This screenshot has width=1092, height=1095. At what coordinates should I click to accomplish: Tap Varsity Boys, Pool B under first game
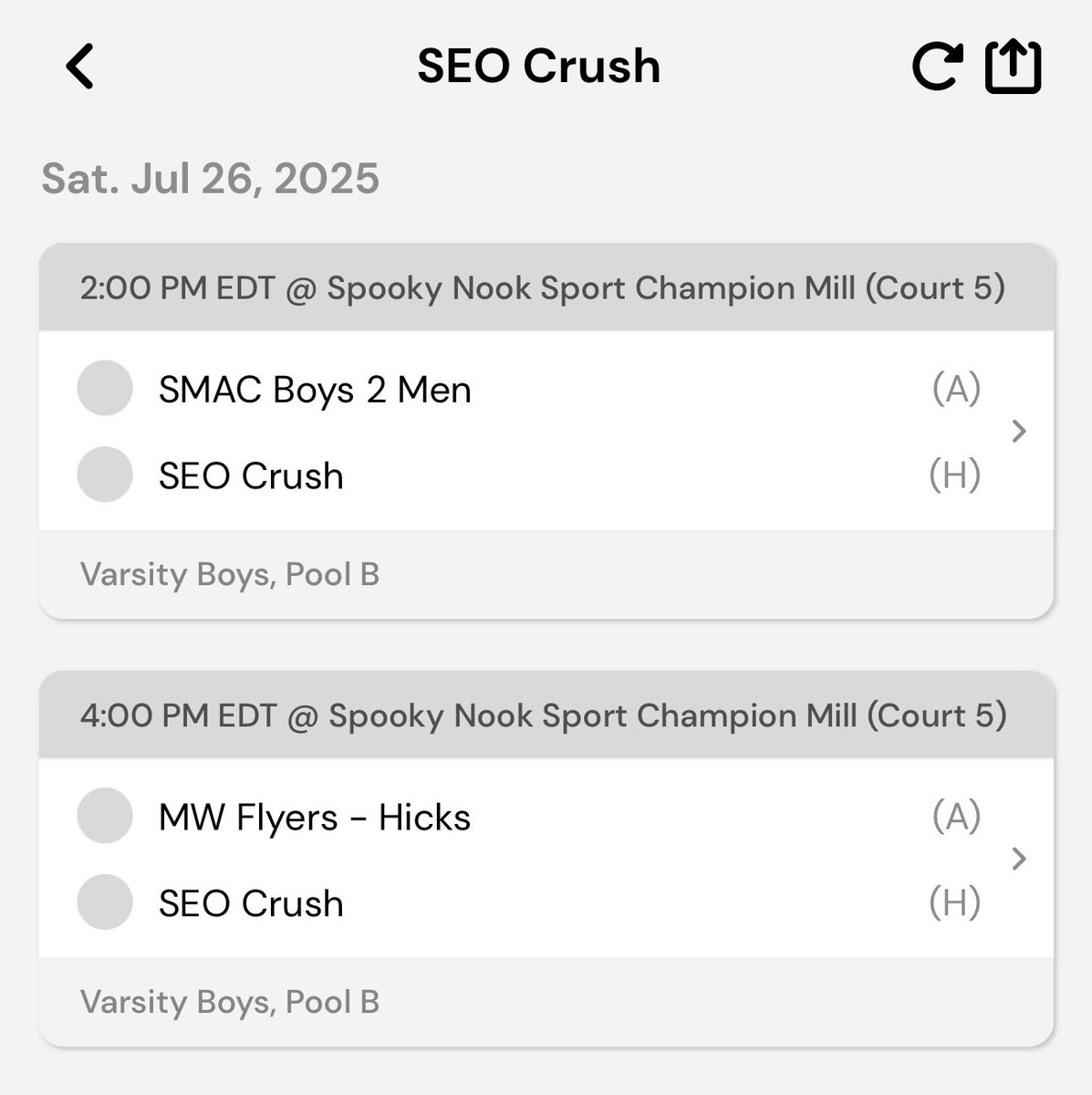[230, 575]
